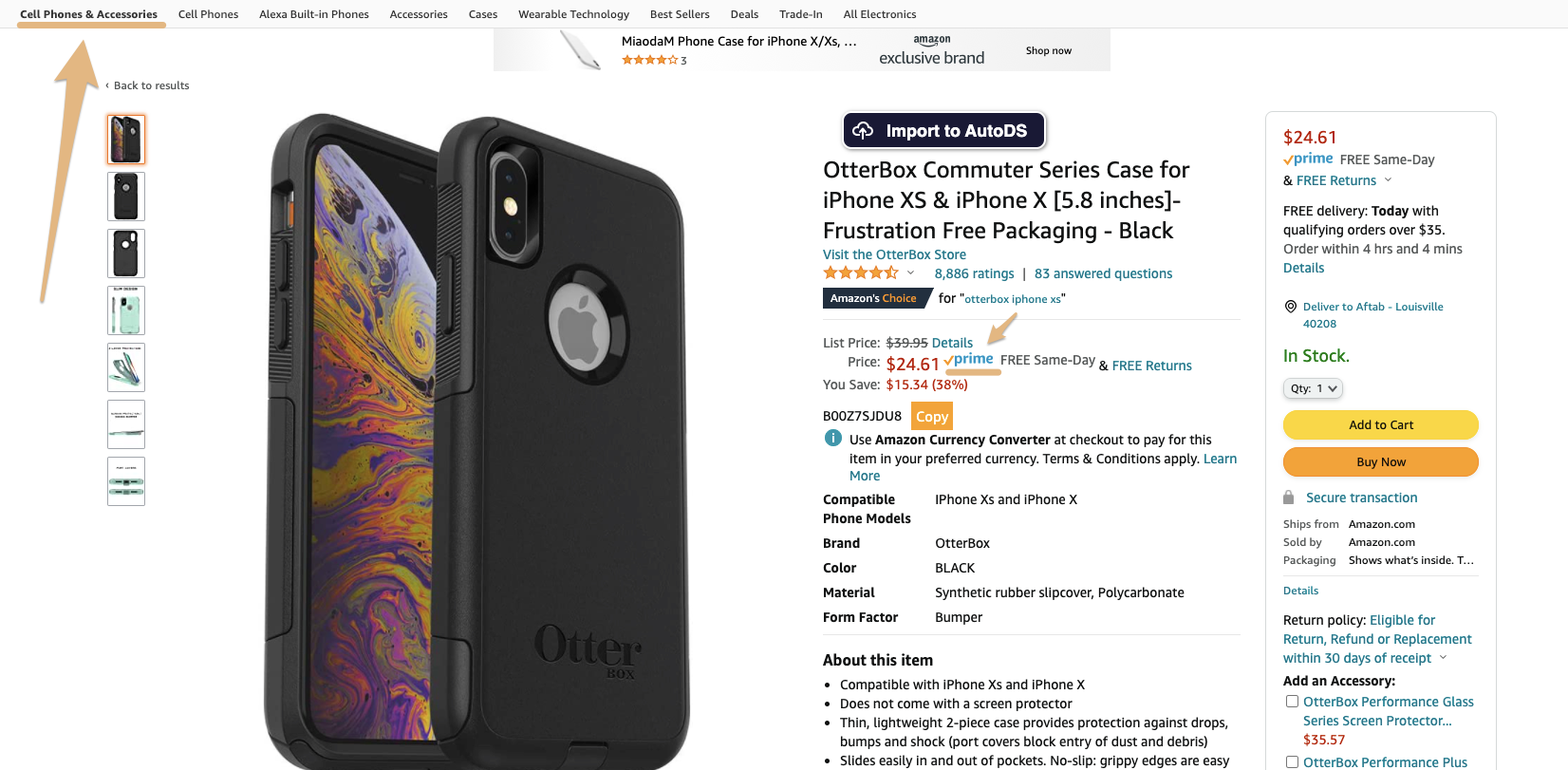This screenshot has width=1568, height=770.
Task: Visit the OtterBox Store link
Action: coord(894,254)
